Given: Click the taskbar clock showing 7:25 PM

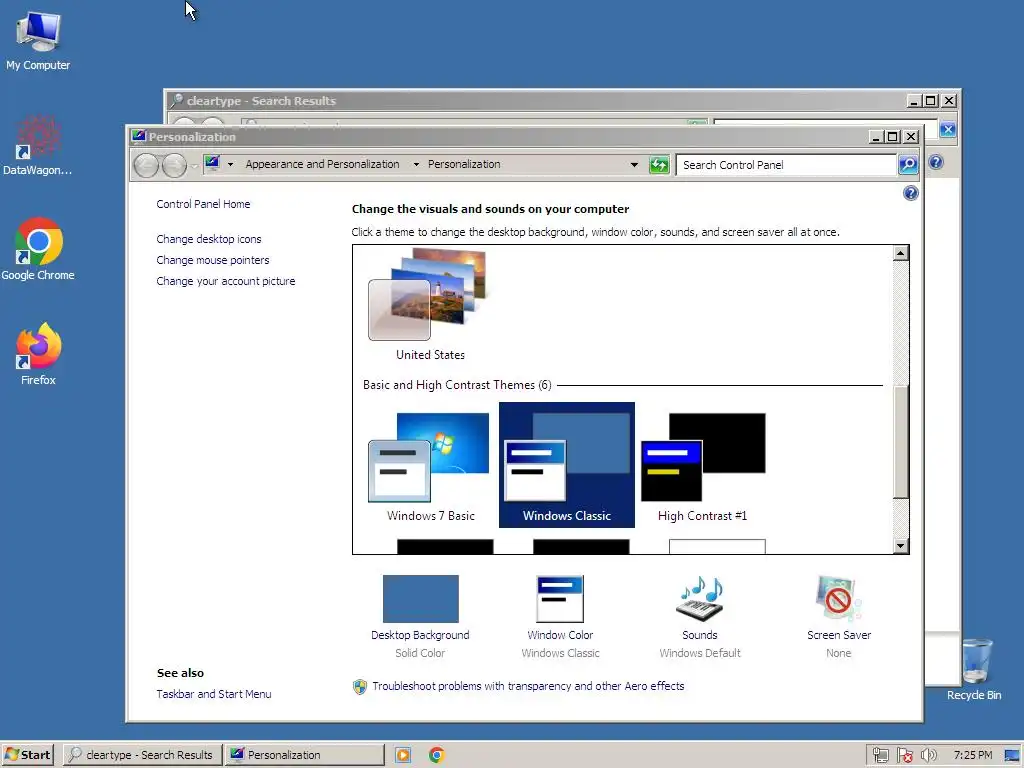Looking at the screenshot, I should [x=972, y=755].
